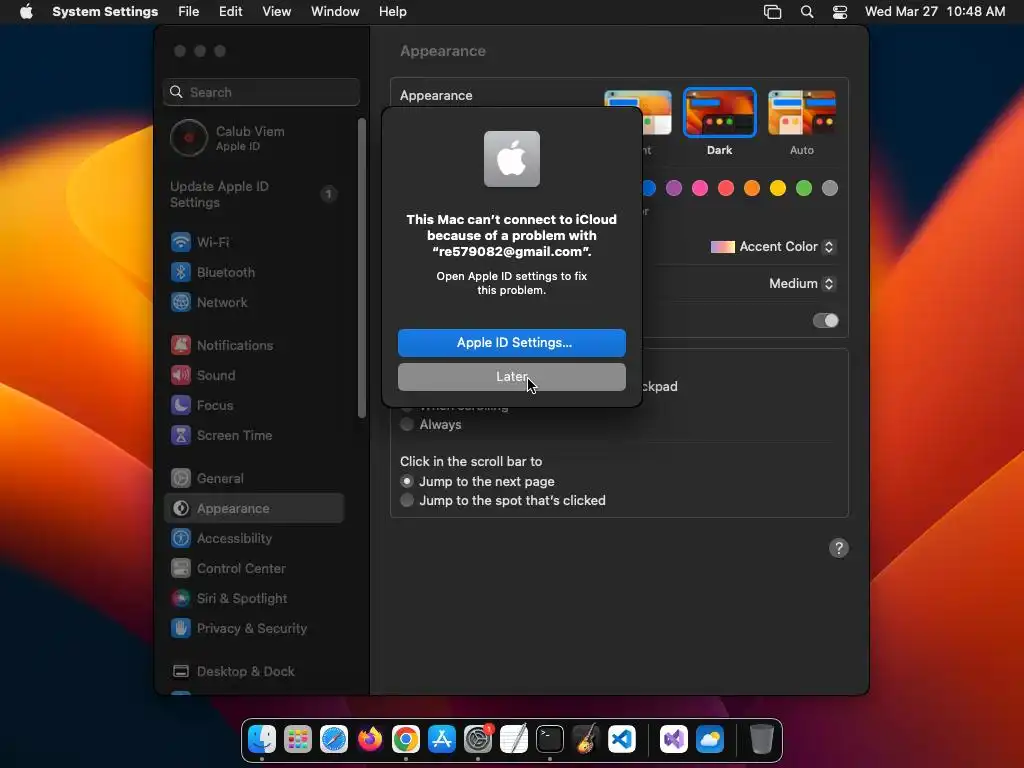Open Trash from the Dock
Image resolution: width=1024 pixels, height=768 pixels.
(761, 739)
